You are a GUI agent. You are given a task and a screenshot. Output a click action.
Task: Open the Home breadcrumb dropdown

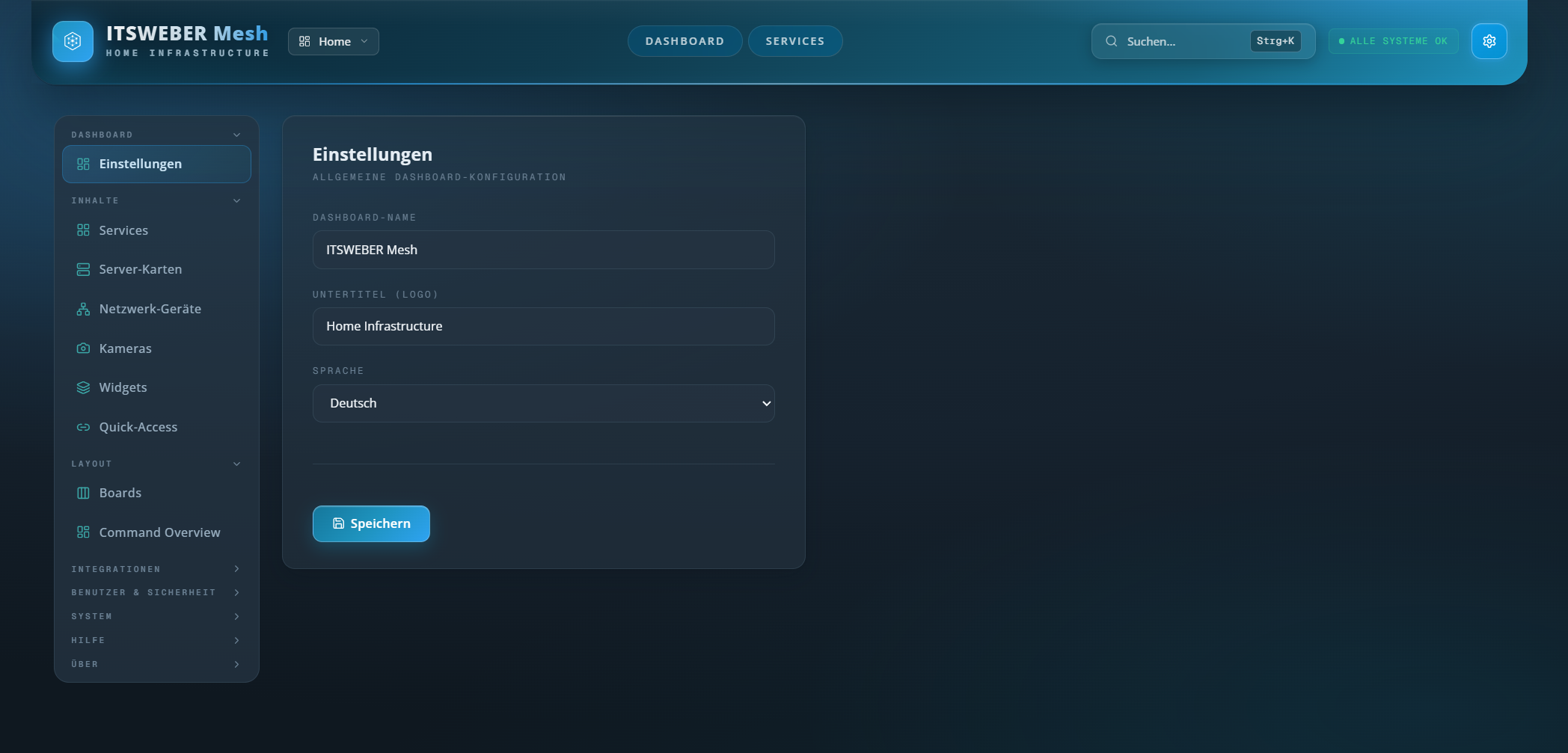[x=333, y=41]
